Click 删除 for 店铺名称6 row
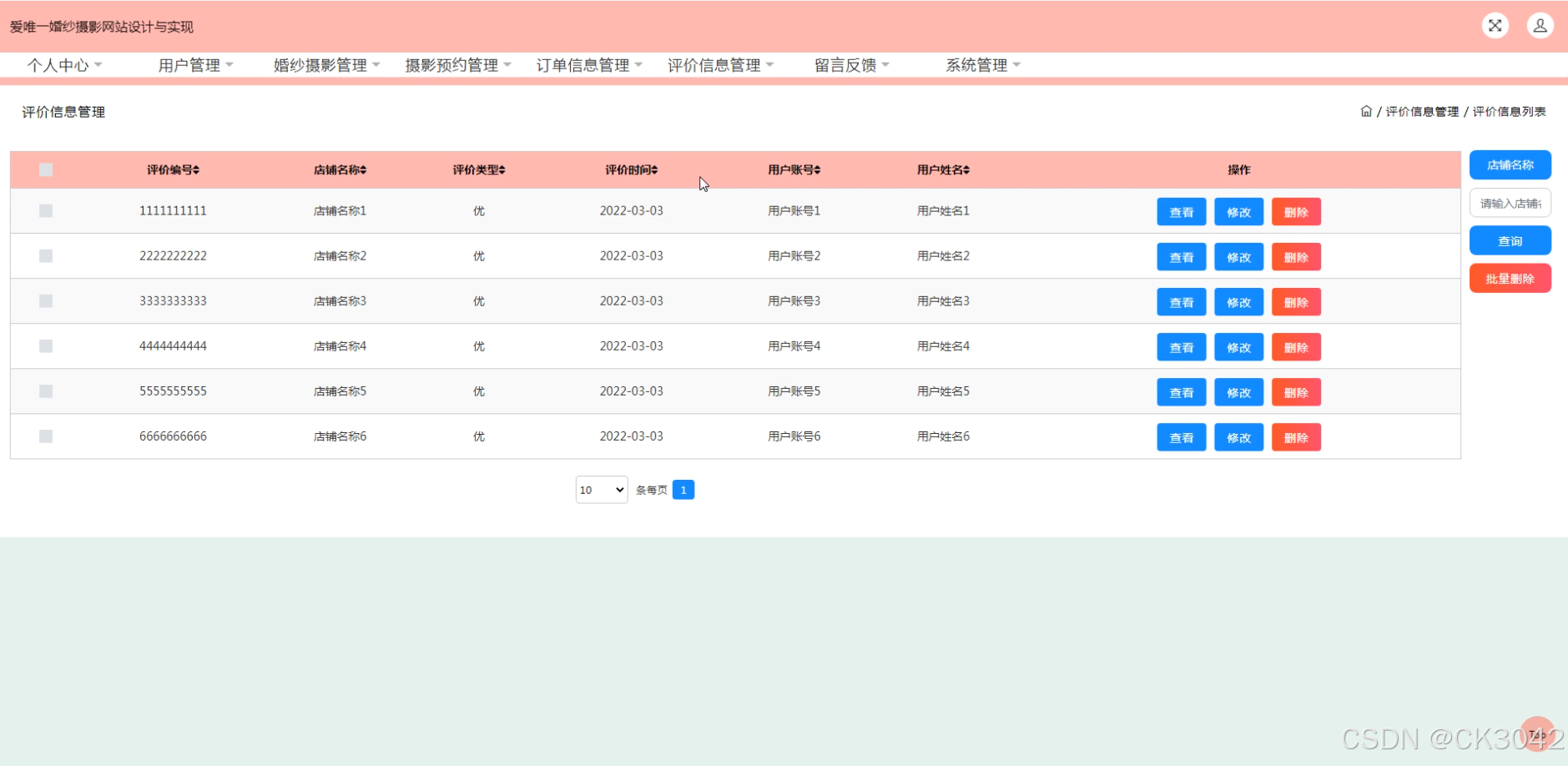Image resolution: width=1568 pixels, height=766 pixels. 1296,437
